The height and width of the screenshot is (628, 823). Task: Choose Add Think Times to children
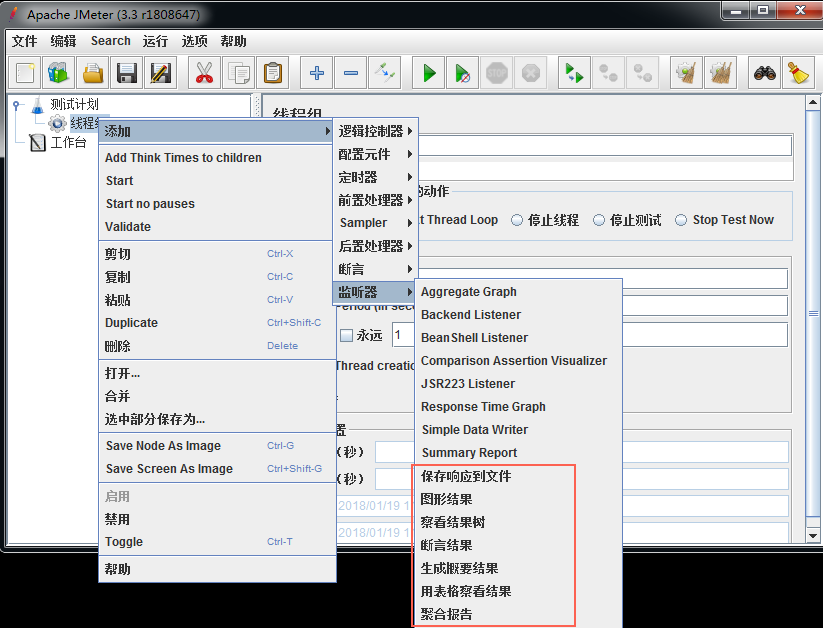click(x=217, y=158)
